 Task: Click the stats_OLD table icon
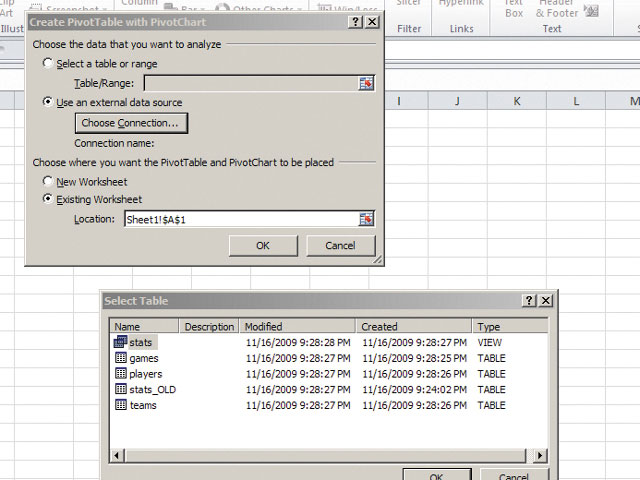click(x=120, y=390)
